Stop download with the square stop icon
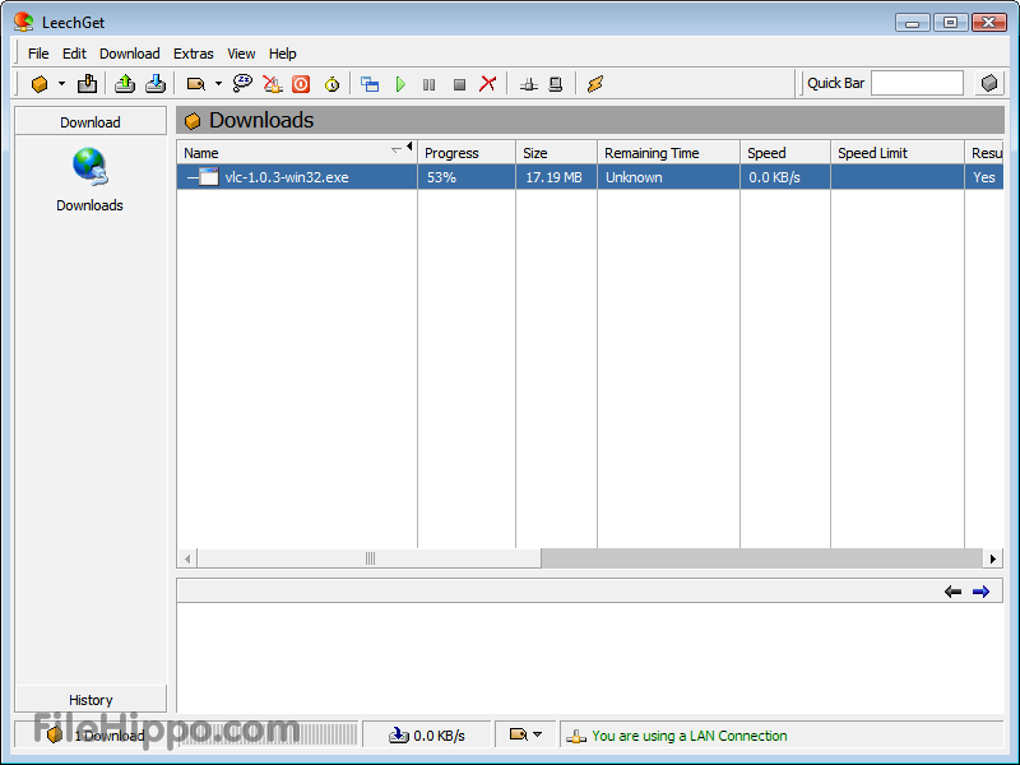The image size is (1020, 765). [459, 85]
